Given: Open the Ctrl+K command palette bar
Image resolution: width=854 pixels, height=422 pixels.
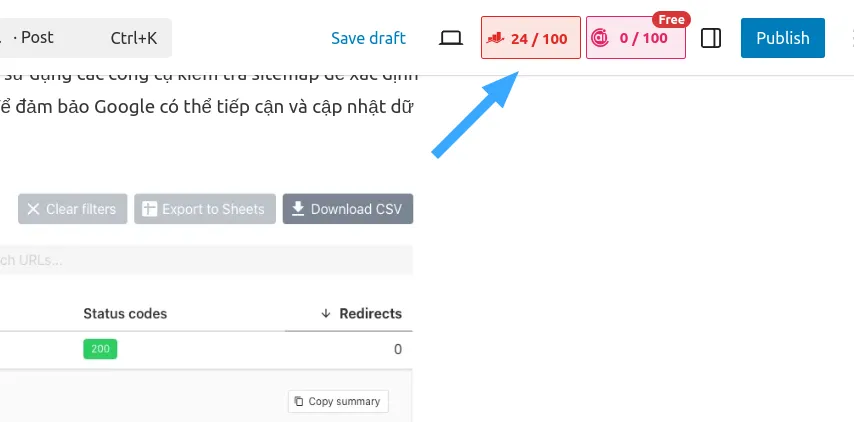Looking at the screenshot, I should pyautogui.click(x=86, y=38).
